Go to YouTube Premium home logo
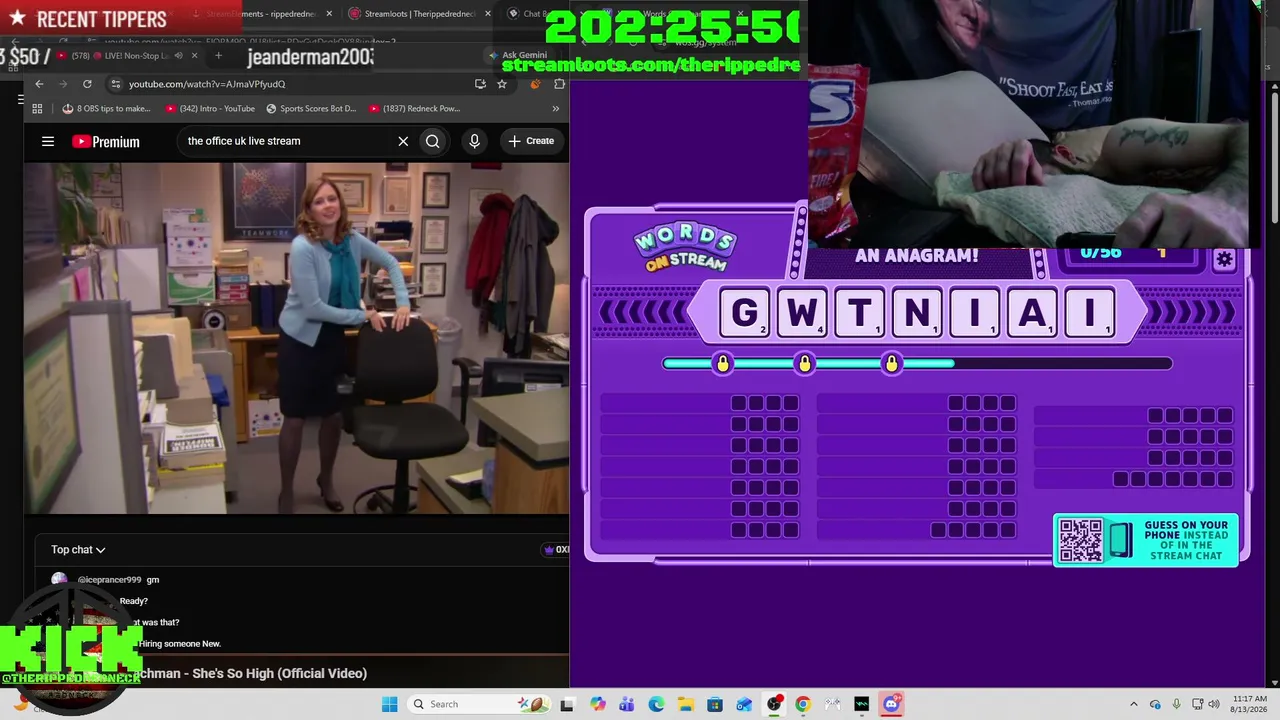1280x720 pixels. [106, 141]
